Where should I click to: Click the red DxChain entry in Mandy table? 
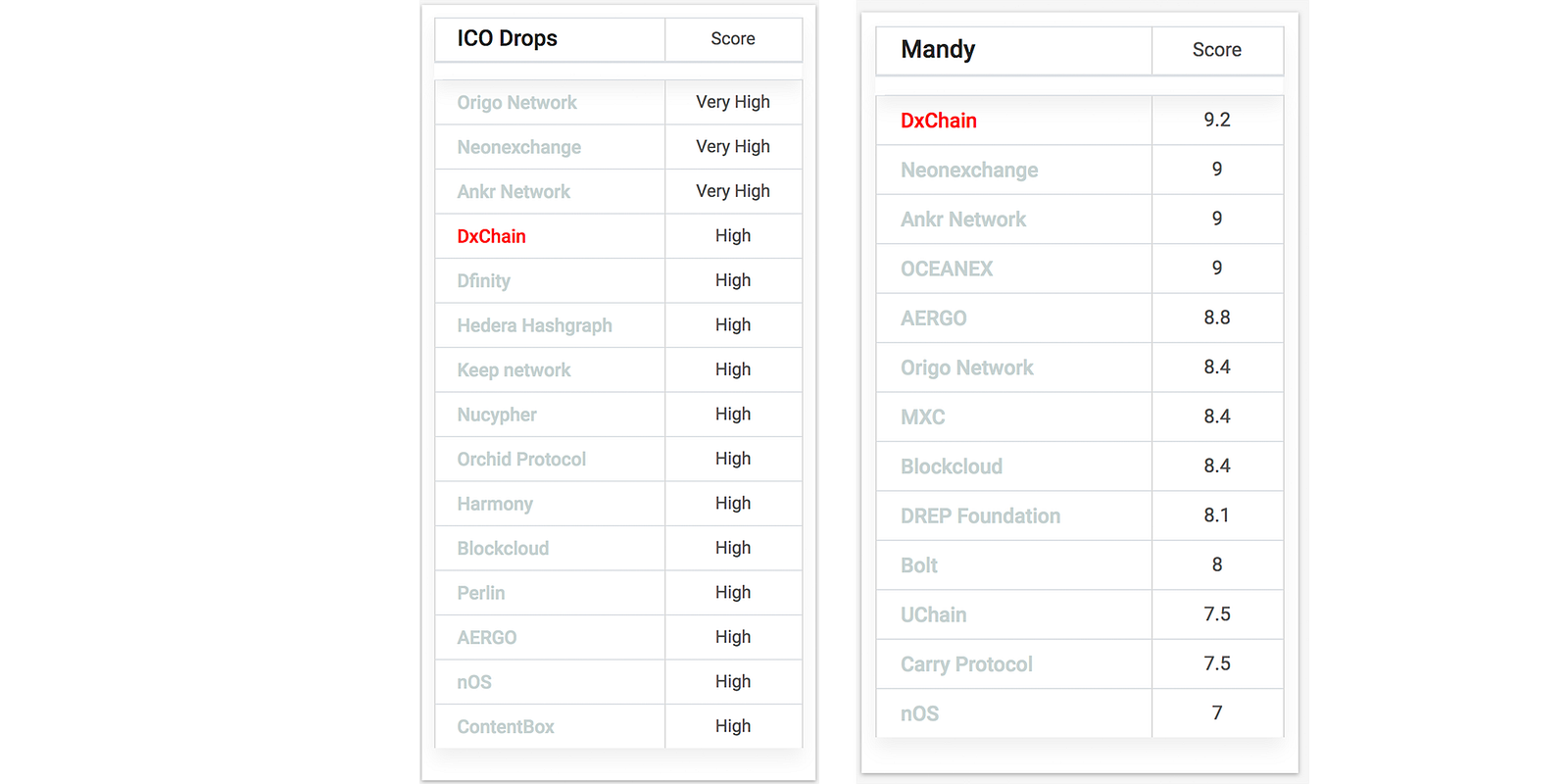coord(938,121)
